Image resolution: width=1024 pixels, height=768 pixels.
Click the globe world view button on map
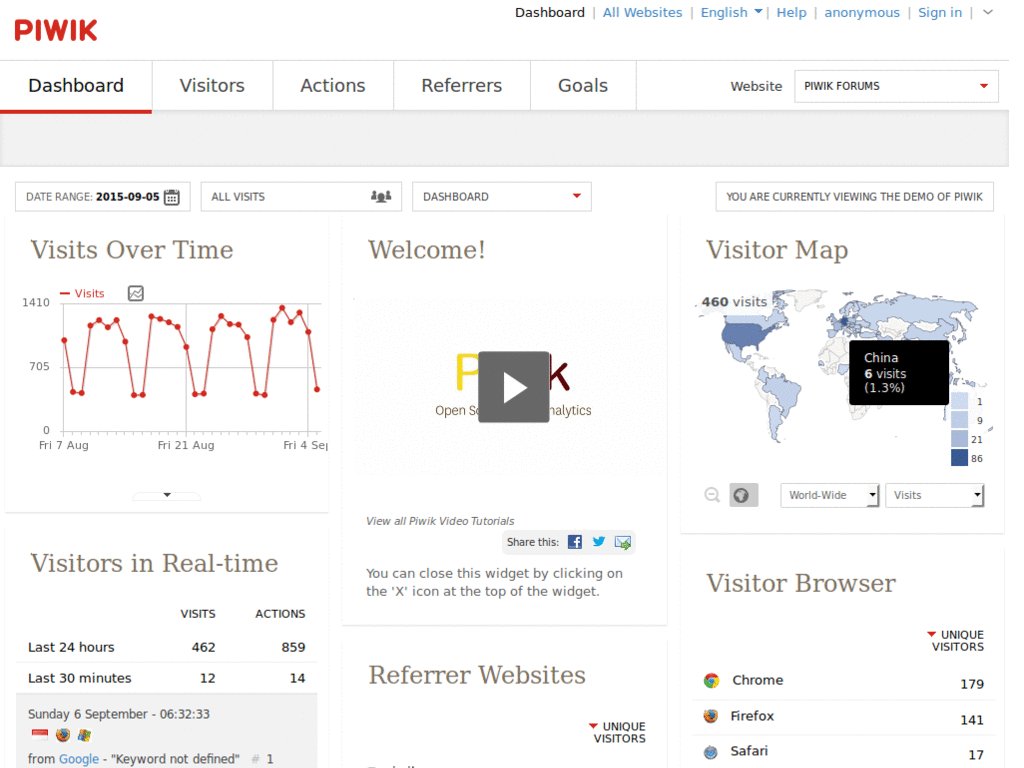[x=744, y=495]
